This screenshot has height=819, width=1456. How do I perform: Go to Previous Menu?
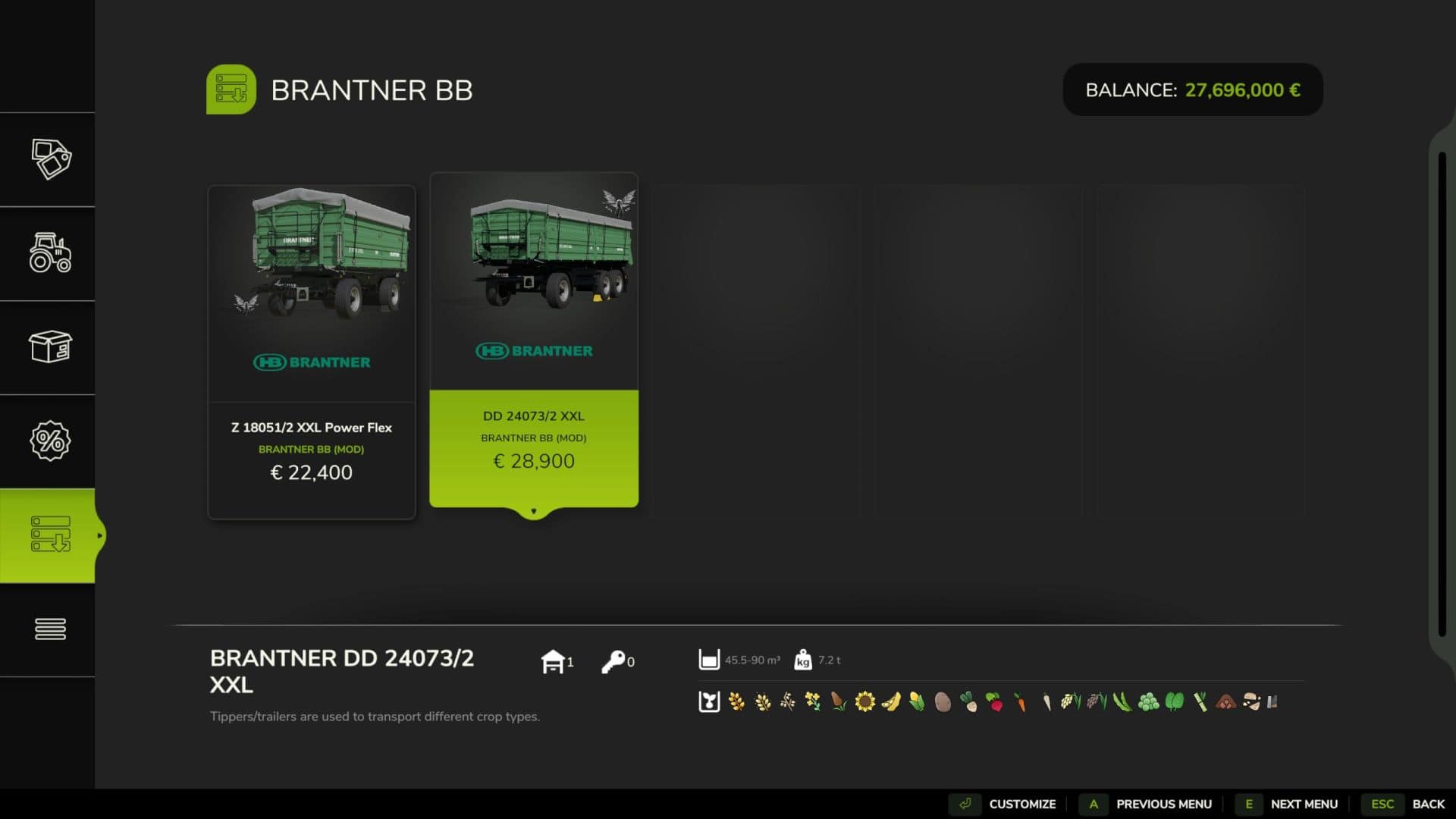click(1163, 804)
